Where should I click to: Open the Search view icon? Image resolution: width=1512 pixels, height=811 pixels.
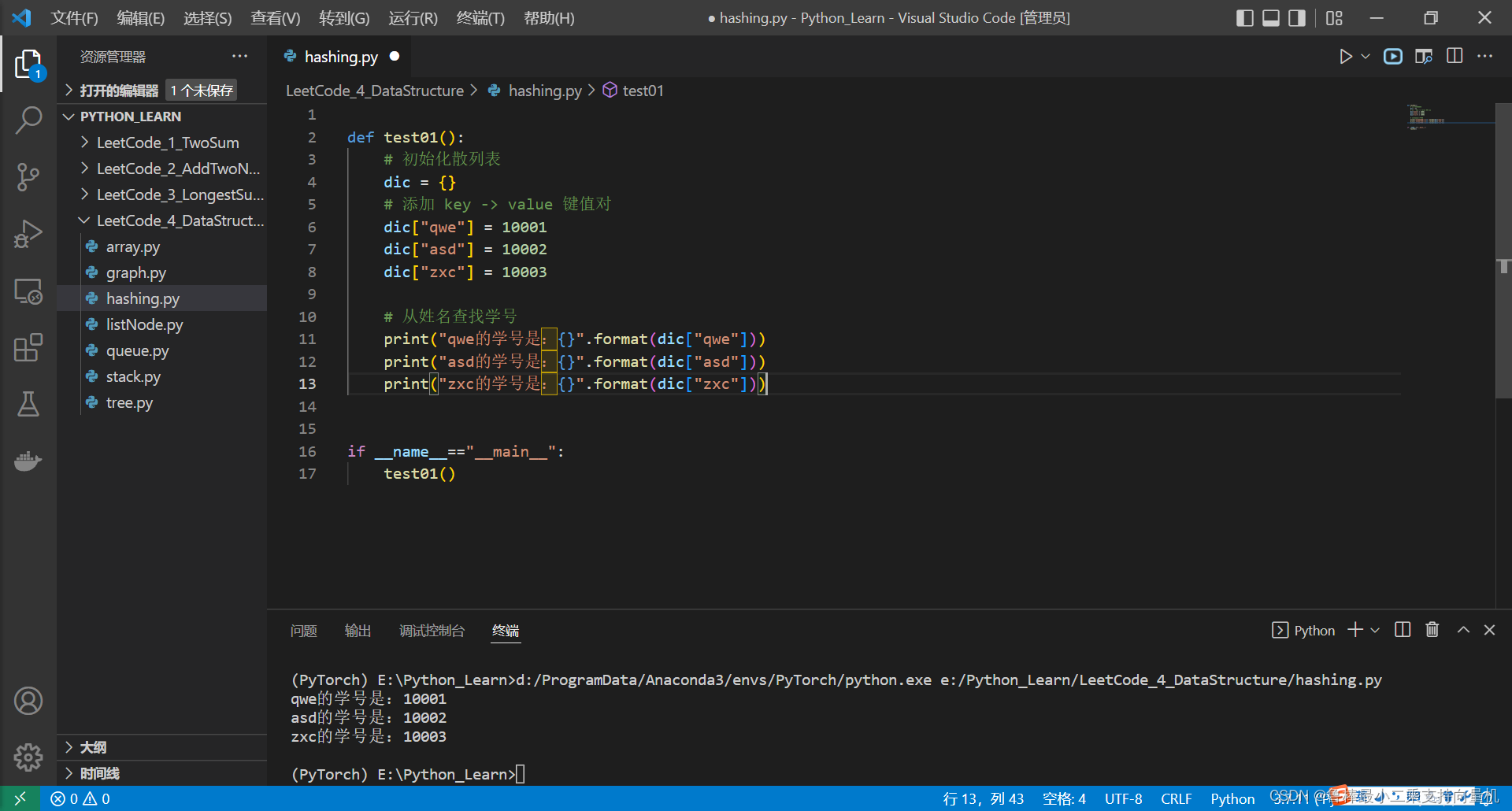click(x=28, y=120)
